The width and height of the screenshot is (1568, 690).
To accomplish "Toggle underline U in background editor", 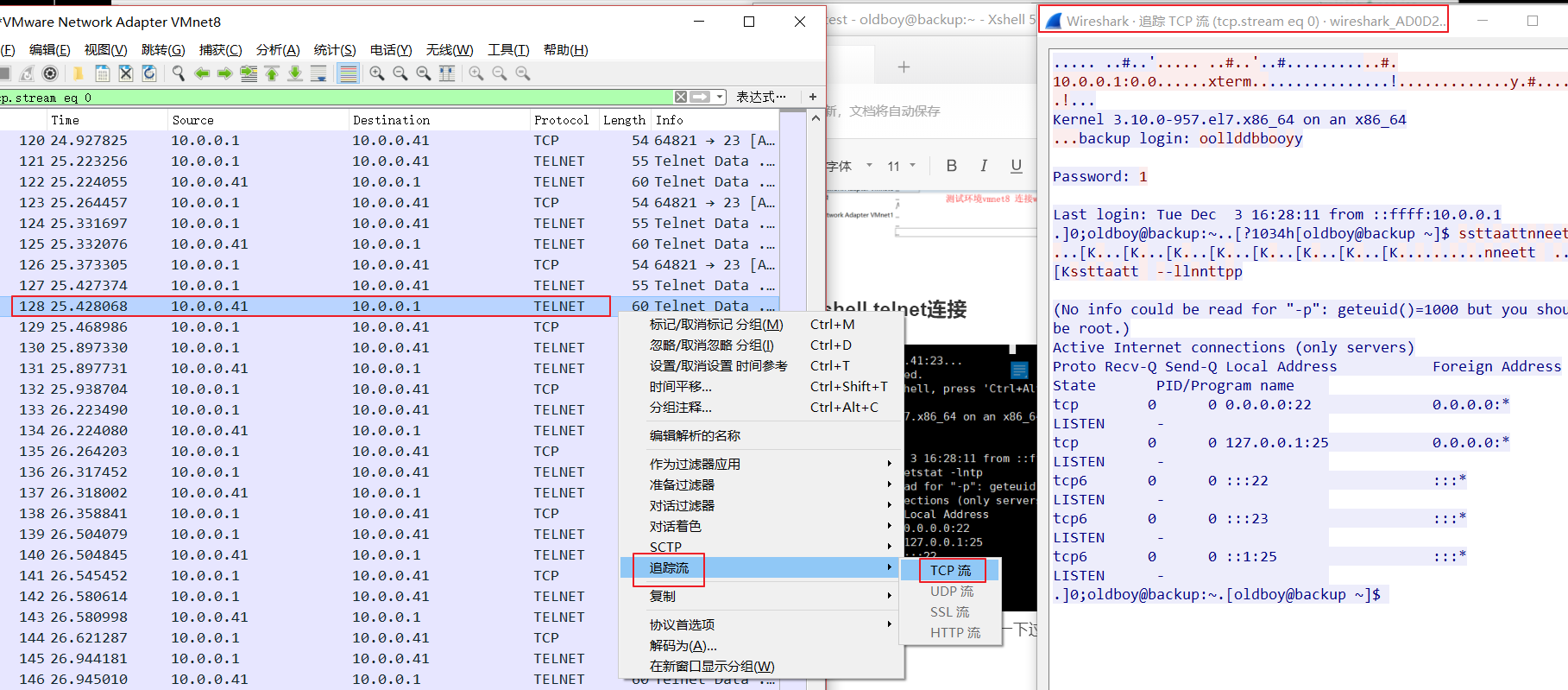I will click(1017, 166).
